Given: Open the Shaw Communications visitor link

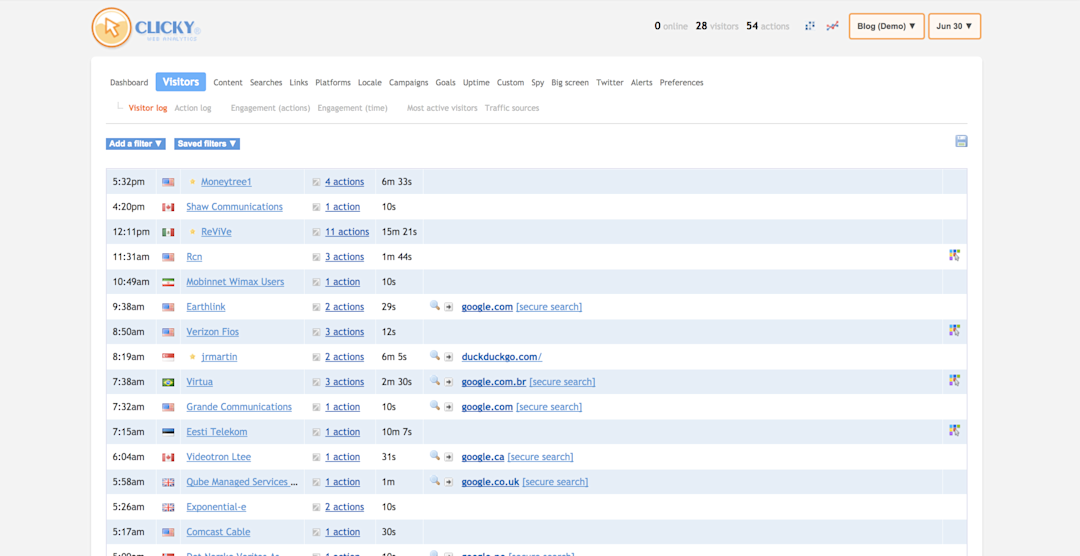Looking at the screenshot, I should coord(234,207).
